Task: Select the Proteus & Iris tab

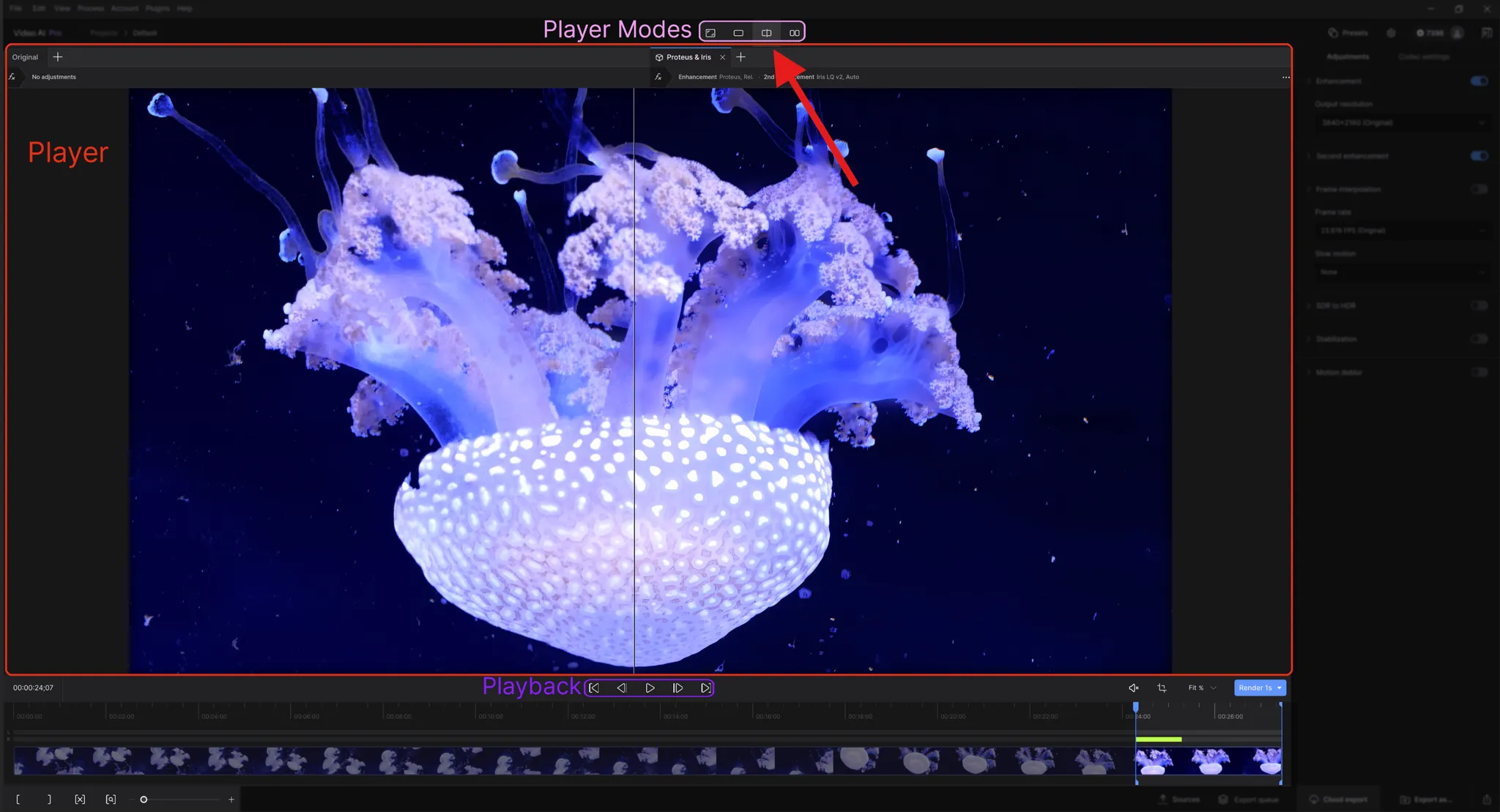Action: coord(688,57)
